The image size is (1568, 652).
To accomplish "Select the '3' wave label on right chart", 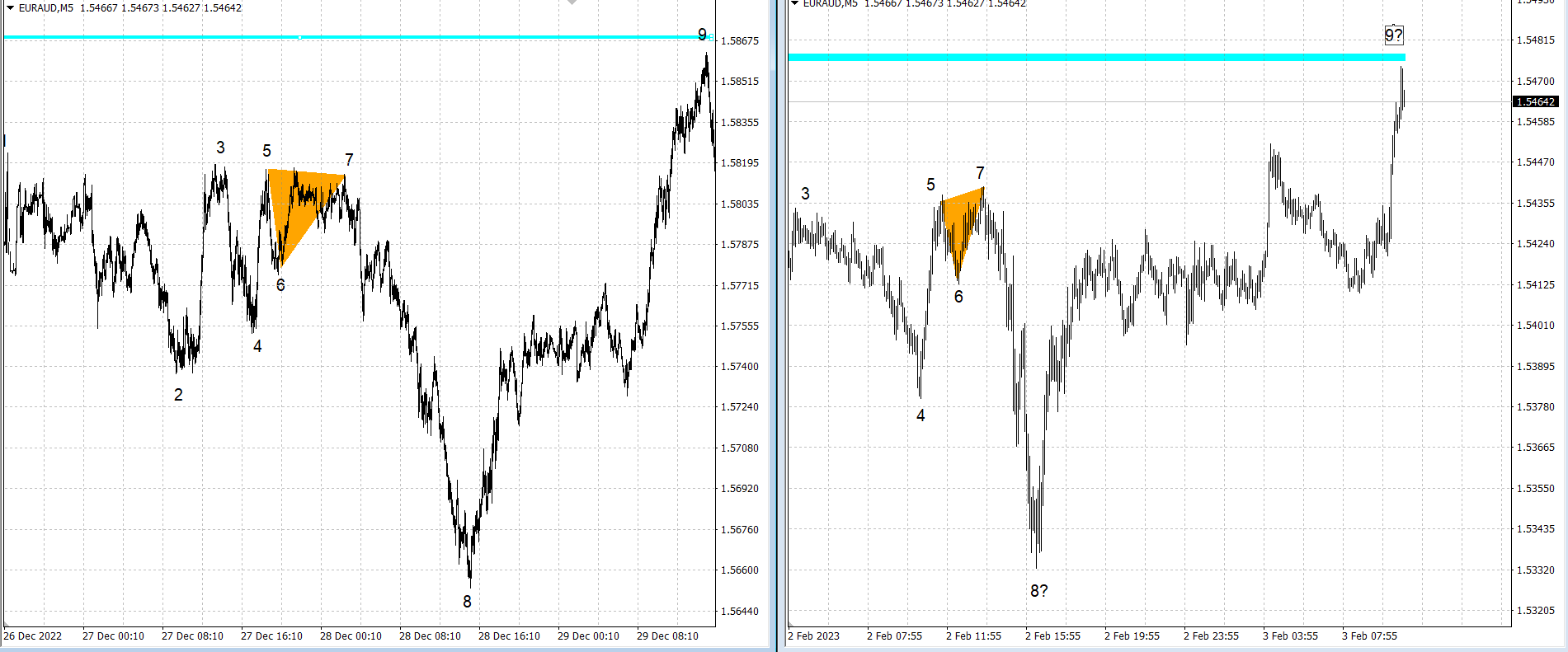I will pos(805,194).
